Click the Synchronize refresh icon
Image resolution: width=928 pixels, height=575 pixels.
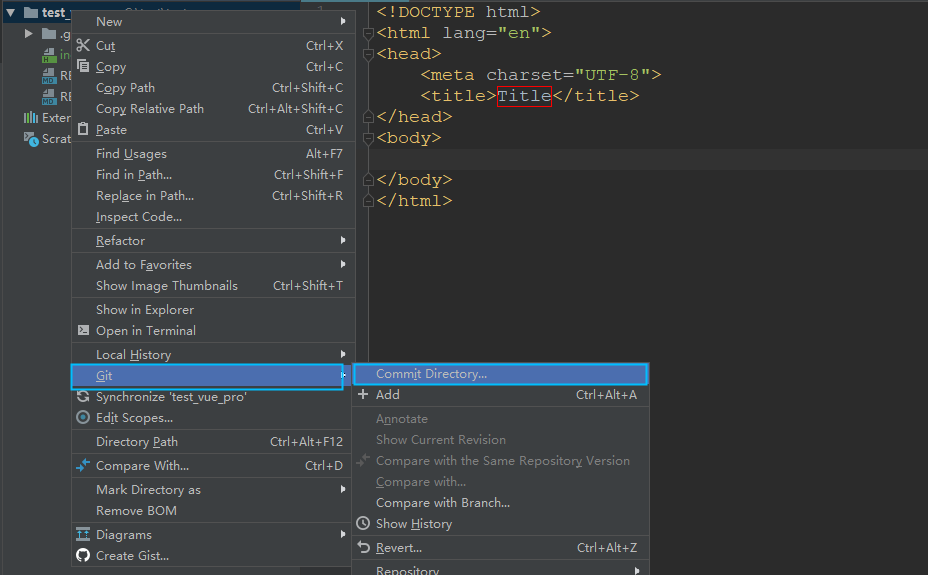coord(83,397)
